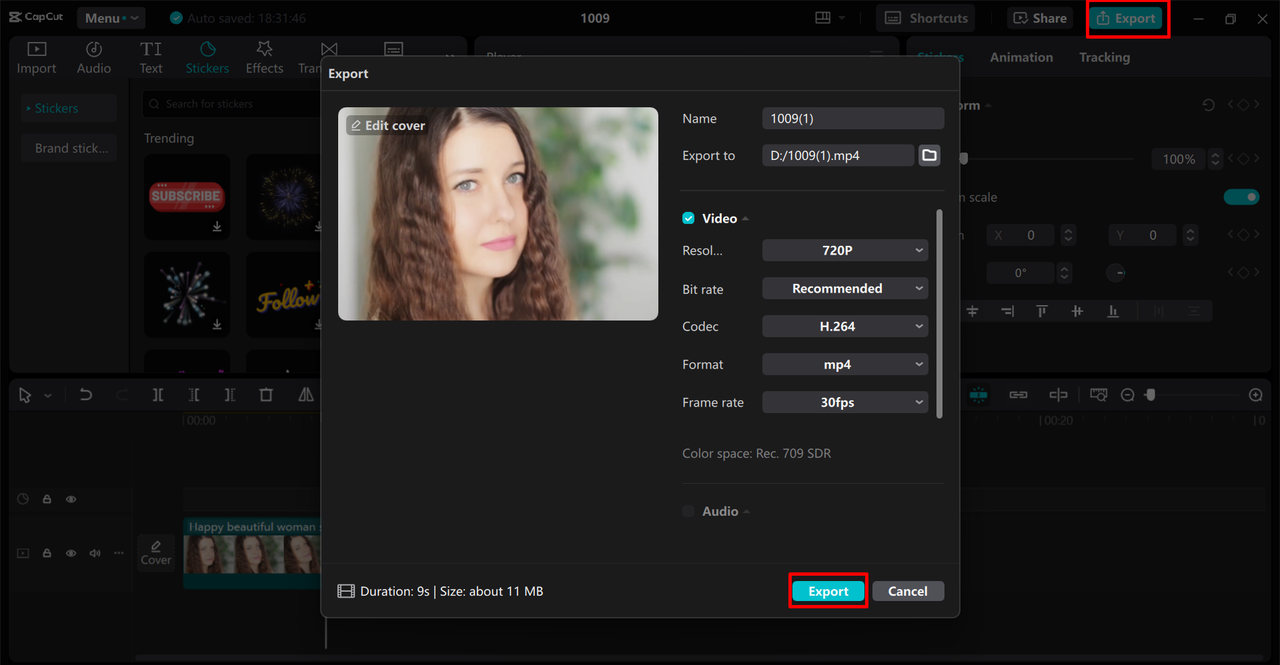Click the Shortcuts keyboard button
The height and width of the screenshot is (665, 1280).
(926, 18)
